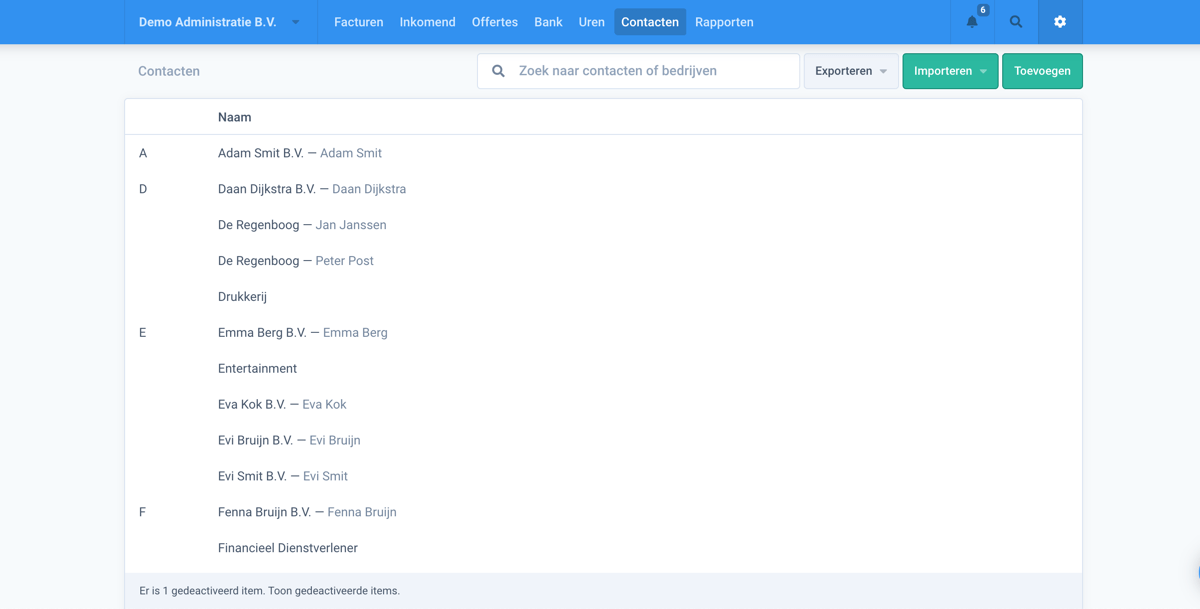
Task: Open the Emma Berg contact
Action: pyautogui.click(x=355, y=332)
